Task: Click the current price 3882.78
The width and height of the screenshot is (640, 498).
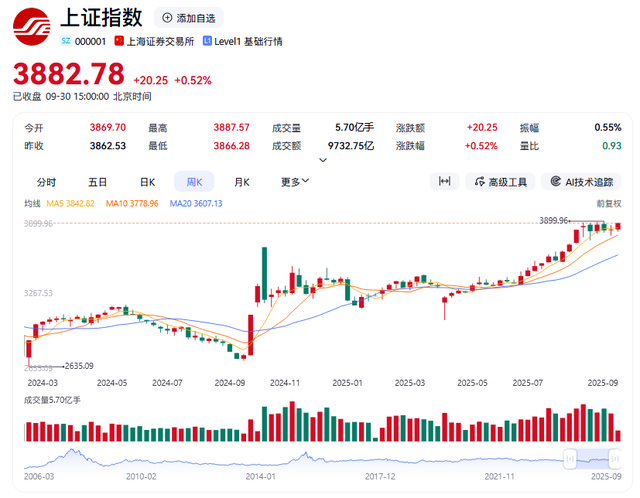Action: 69,74
